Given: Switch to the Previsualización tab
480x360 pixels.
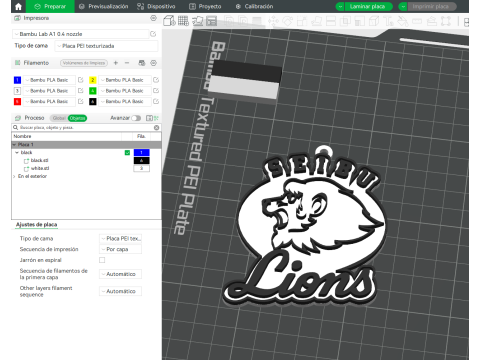Looking at the screenshot, I should pos(104,6).
